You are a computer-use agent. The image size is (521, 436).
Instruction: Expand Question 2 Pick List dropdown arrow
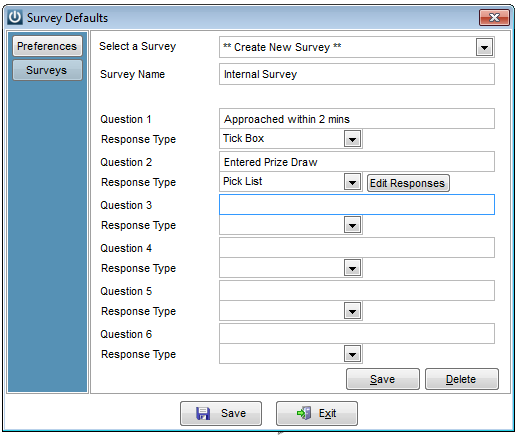pyautogui.click(x=352, y=182)
